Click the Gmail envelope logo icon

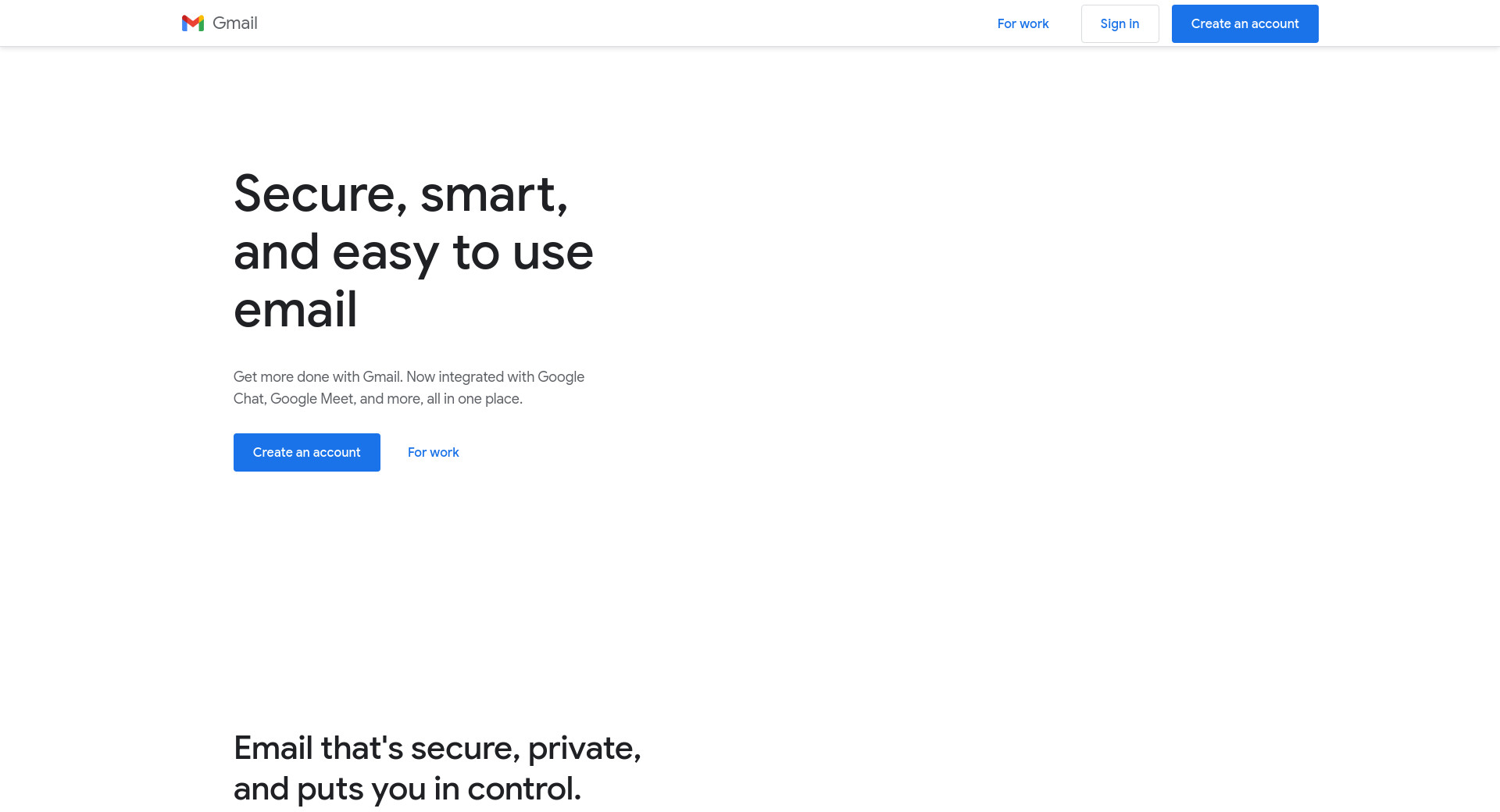tap(192, 23)
